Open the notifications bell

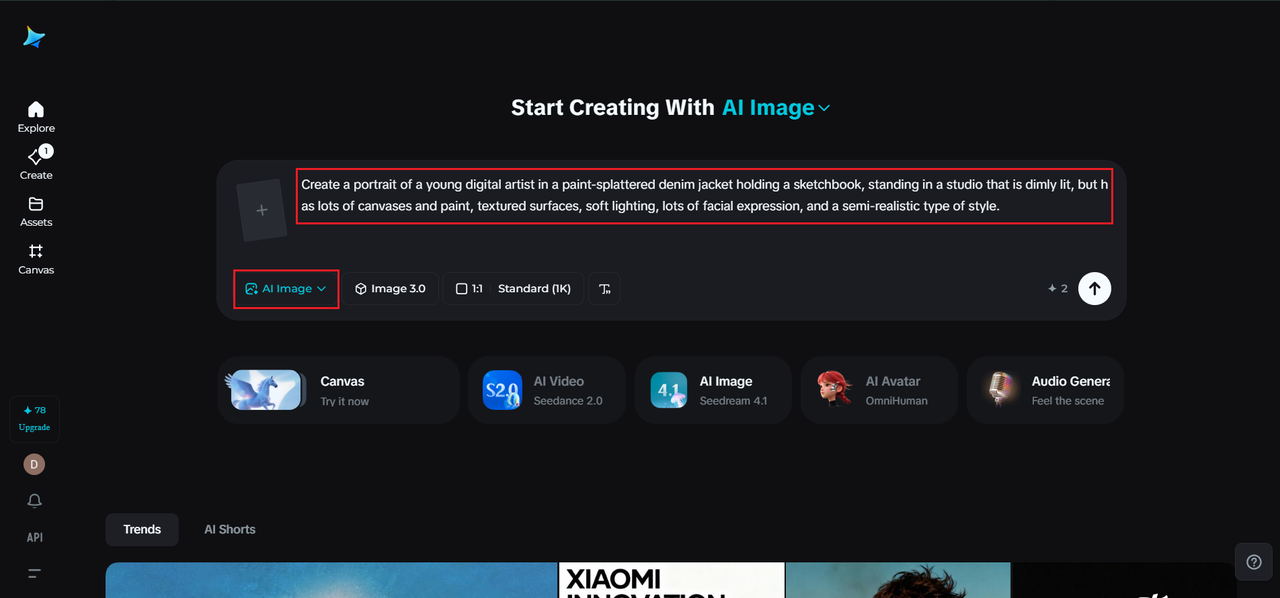[34, 500]
